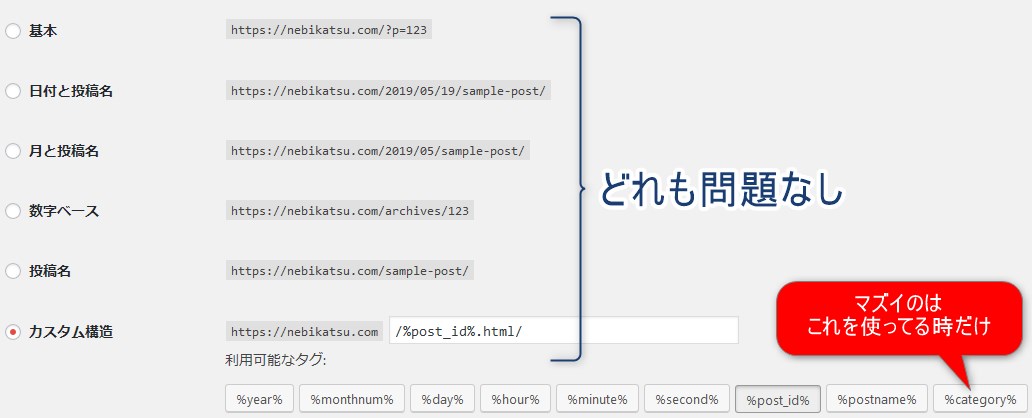Select the 投稿名 radio button
This screenshot has width=1032, height=418.
pos(13,271)
